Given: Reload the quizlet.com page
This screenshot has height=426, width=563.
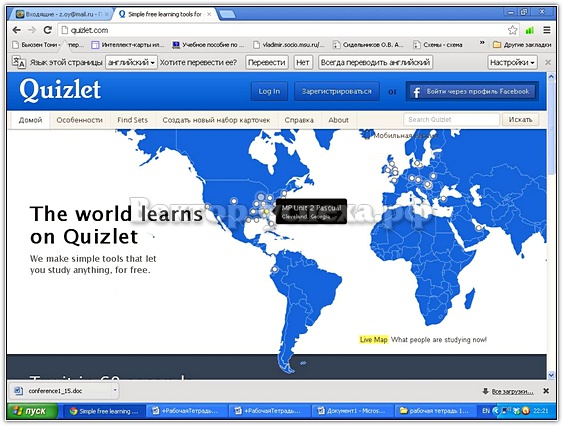Looking at the screenshot, I should tap(47, 30).
